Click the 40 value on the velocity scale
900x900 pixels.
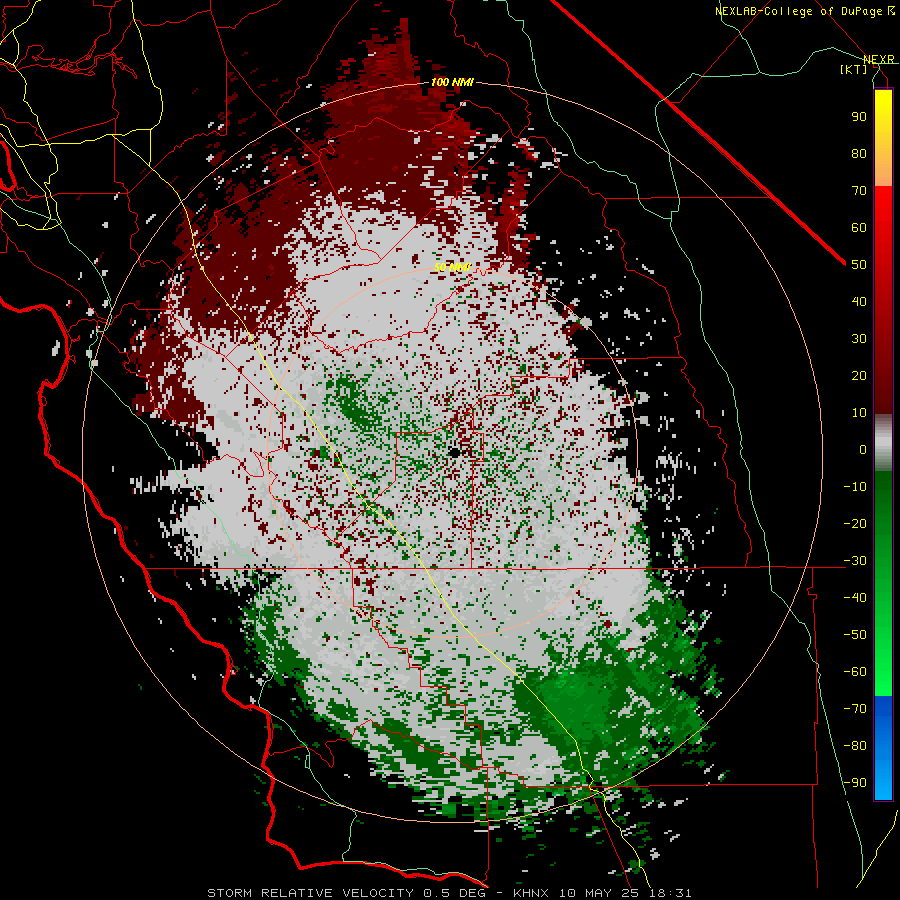tap(859, 301)
